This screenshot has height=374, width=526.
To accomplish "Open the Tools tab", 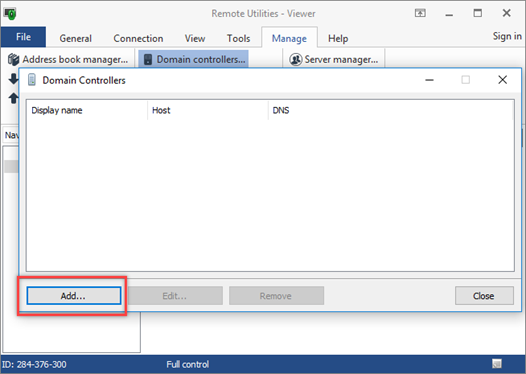I will coord(239,39).
